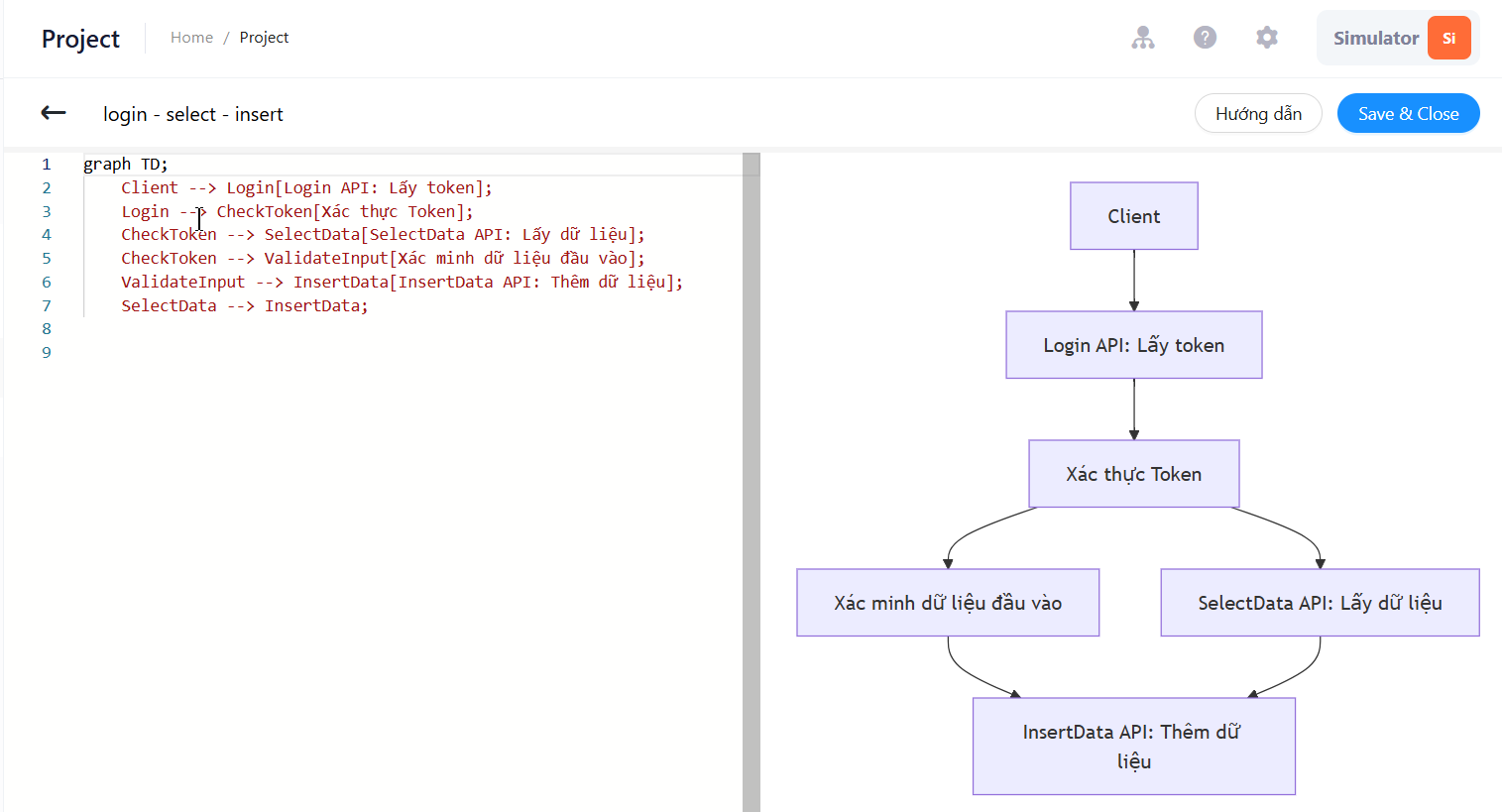This screenshot has width=1502, height=812.
Task: Click the Project breadcrumb item
Action: pyautogui.click(x=264, y=38)
